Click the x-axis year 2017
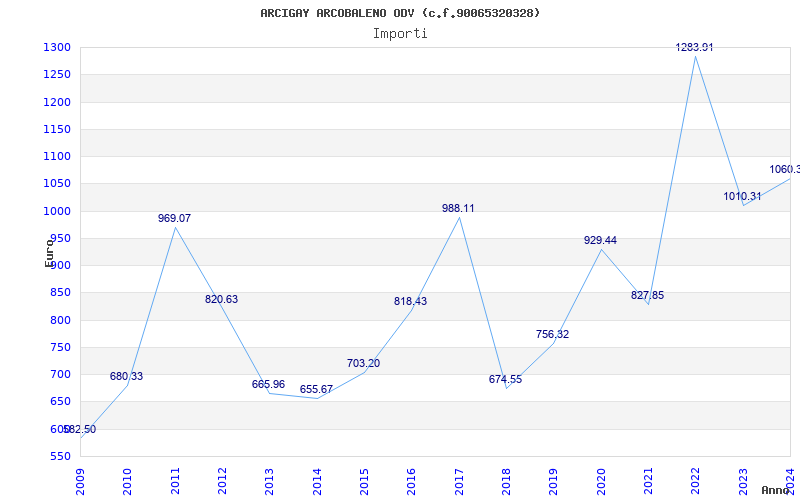The image size is (800, 500). pyautogui.click(x=459, y=481)
